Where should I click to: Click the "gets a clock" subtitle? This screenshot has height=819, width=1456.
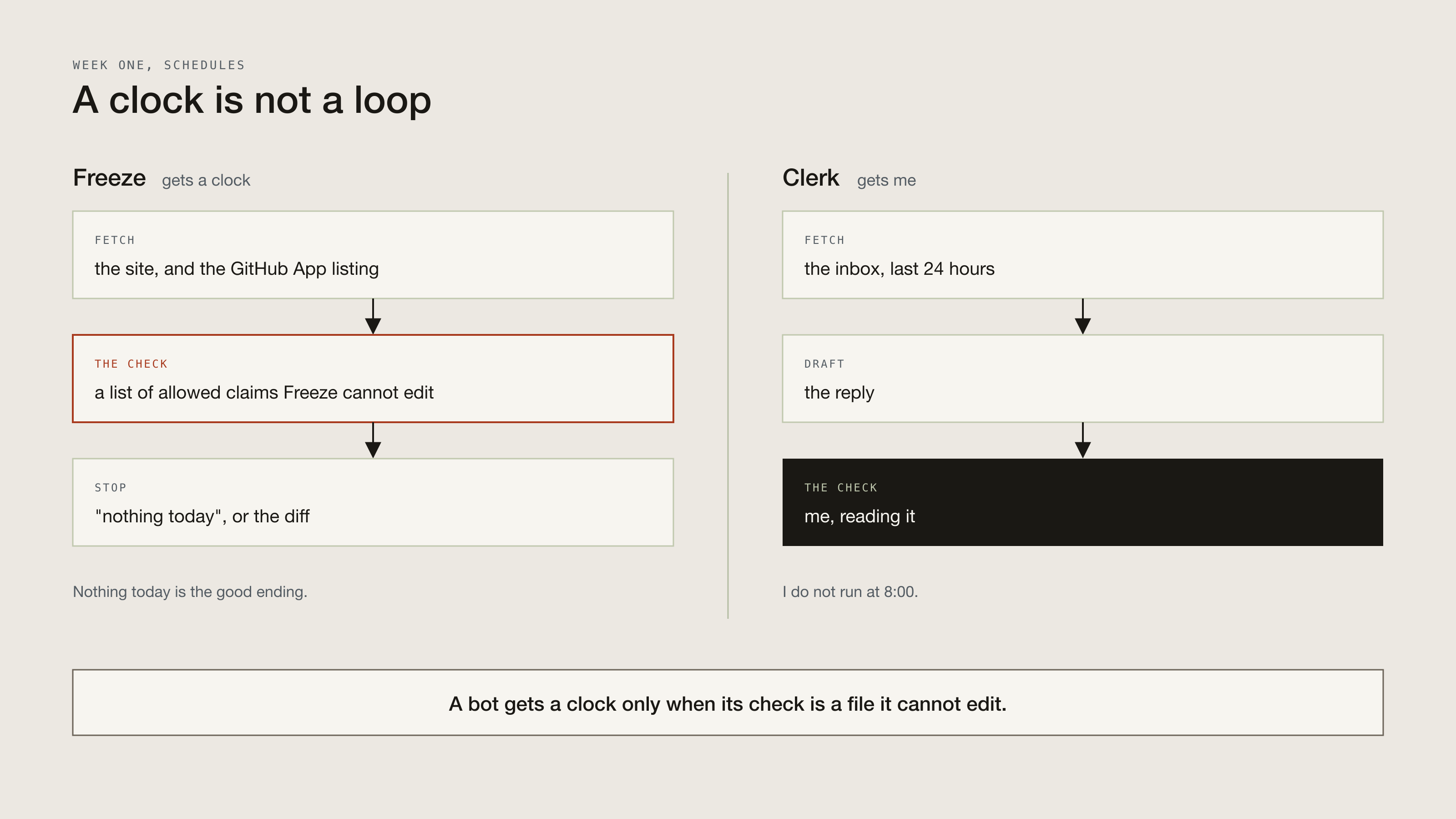click(206, 181)
